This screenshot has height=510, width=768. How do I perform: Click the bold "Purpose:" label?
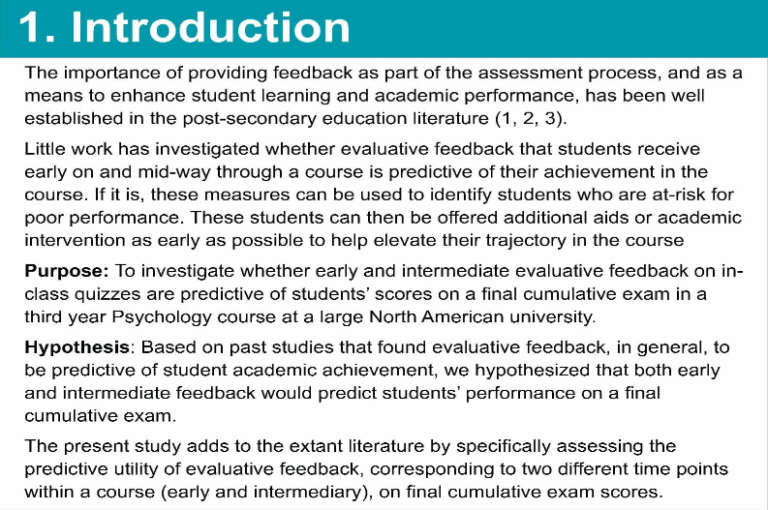tap(67, 273)
